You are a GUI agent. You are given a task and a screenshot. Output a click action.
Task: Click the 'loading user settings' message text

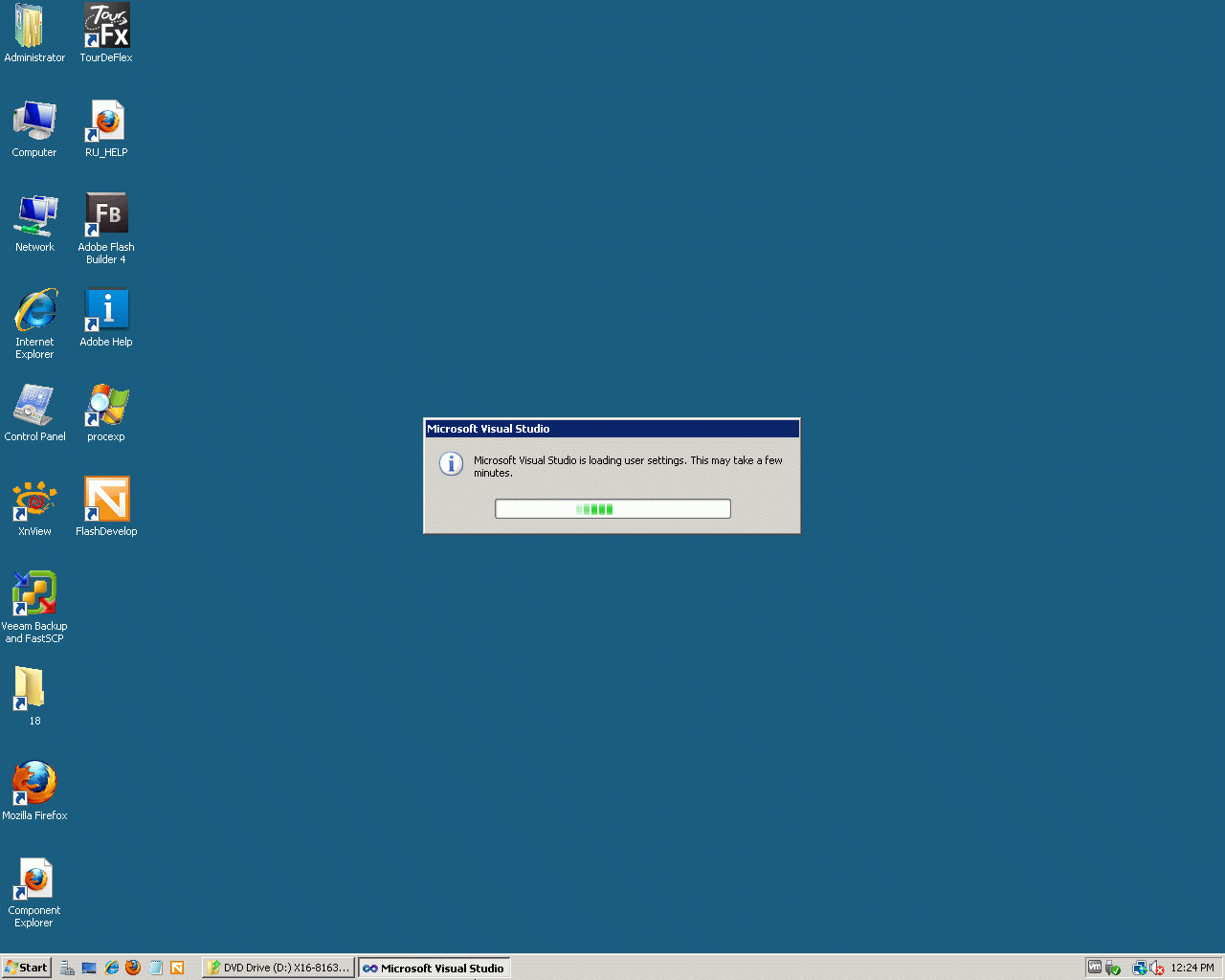628,466
